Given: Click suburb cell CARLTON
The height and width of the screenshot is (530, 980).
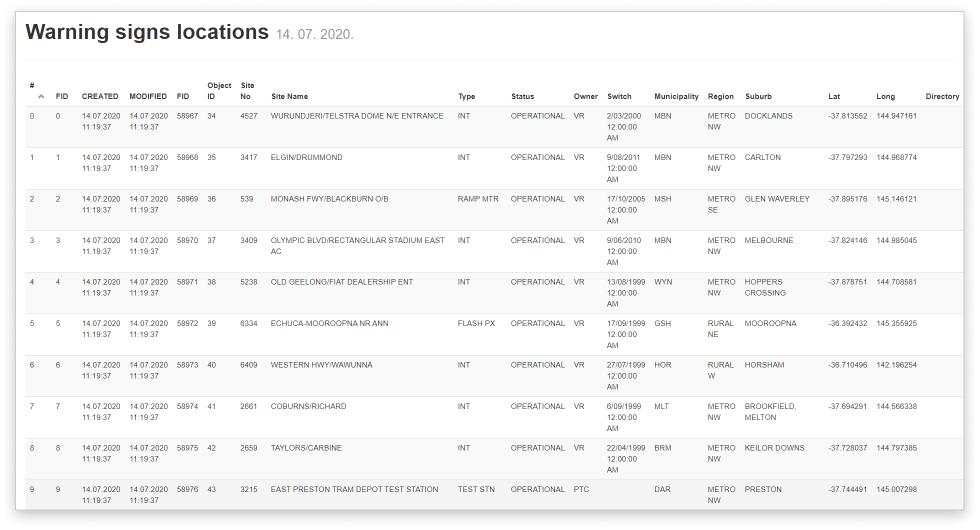Looking at the screenshot, I should click(762, 158).
